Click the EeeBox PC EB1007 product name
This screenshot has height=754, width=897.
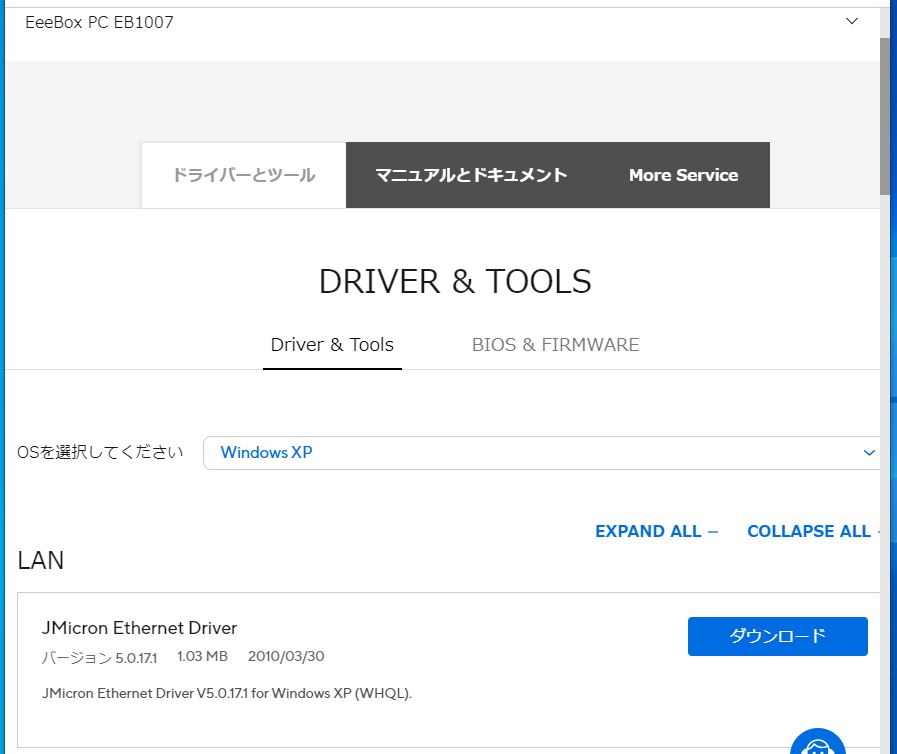pos(100,22)
